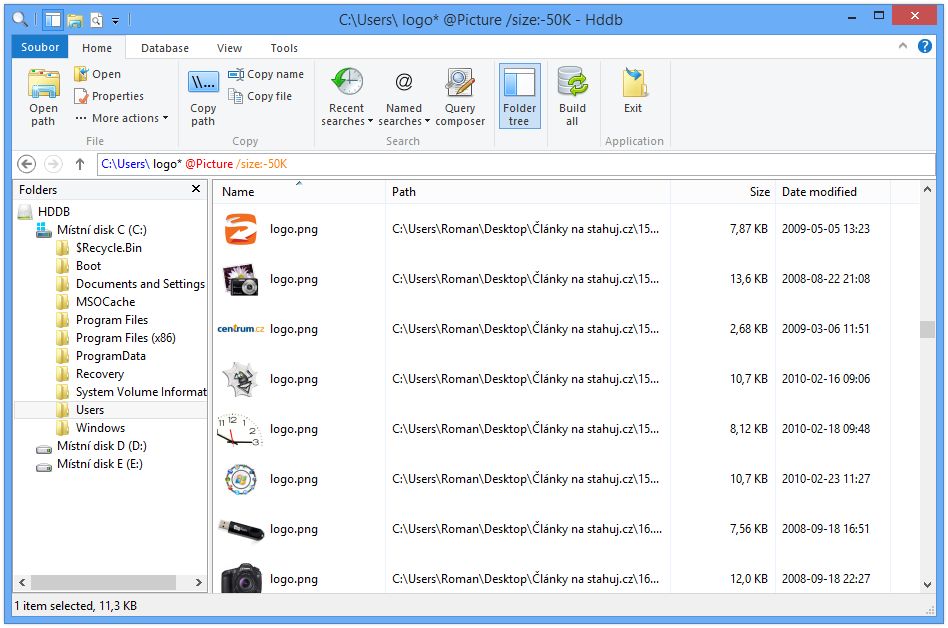Click the Help question mark icon

(925, 46)
